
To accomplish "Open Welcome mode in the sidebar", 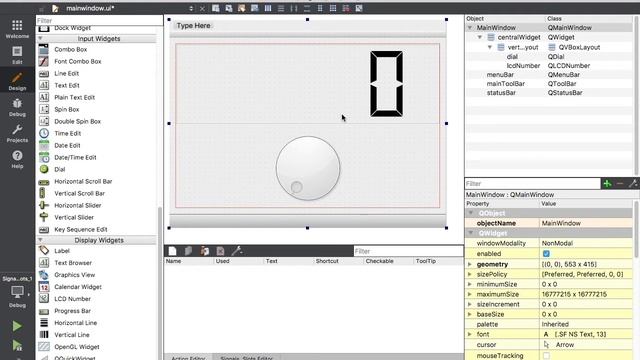I will point(17,29).
